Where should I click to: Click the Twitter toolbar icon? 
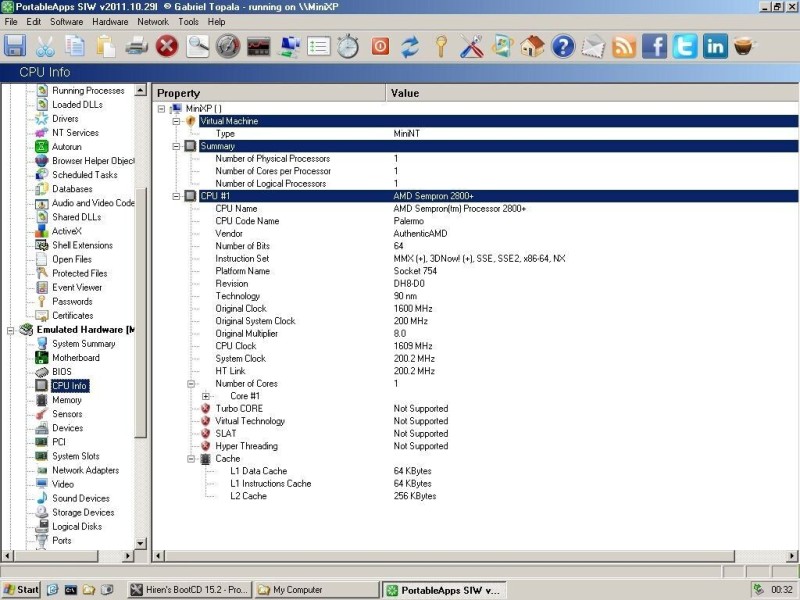pyautogui.click(x=685, y=46)
